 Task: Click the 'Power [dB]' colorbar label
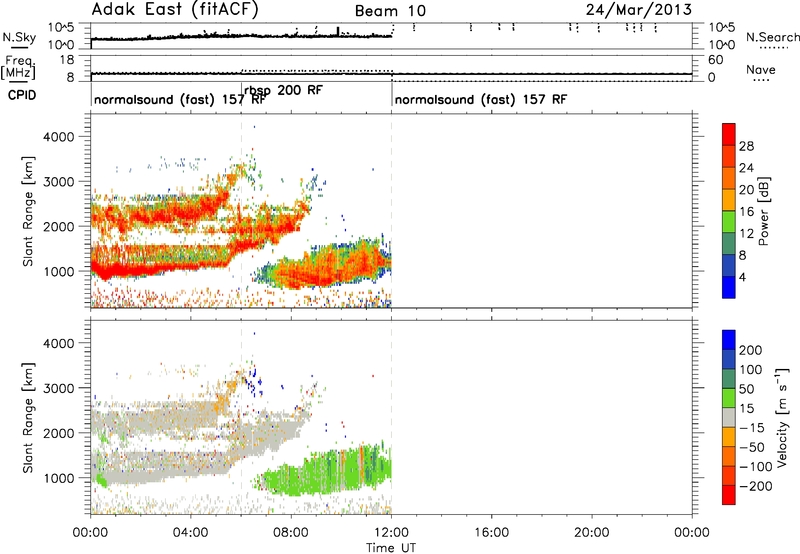[764, 211]
